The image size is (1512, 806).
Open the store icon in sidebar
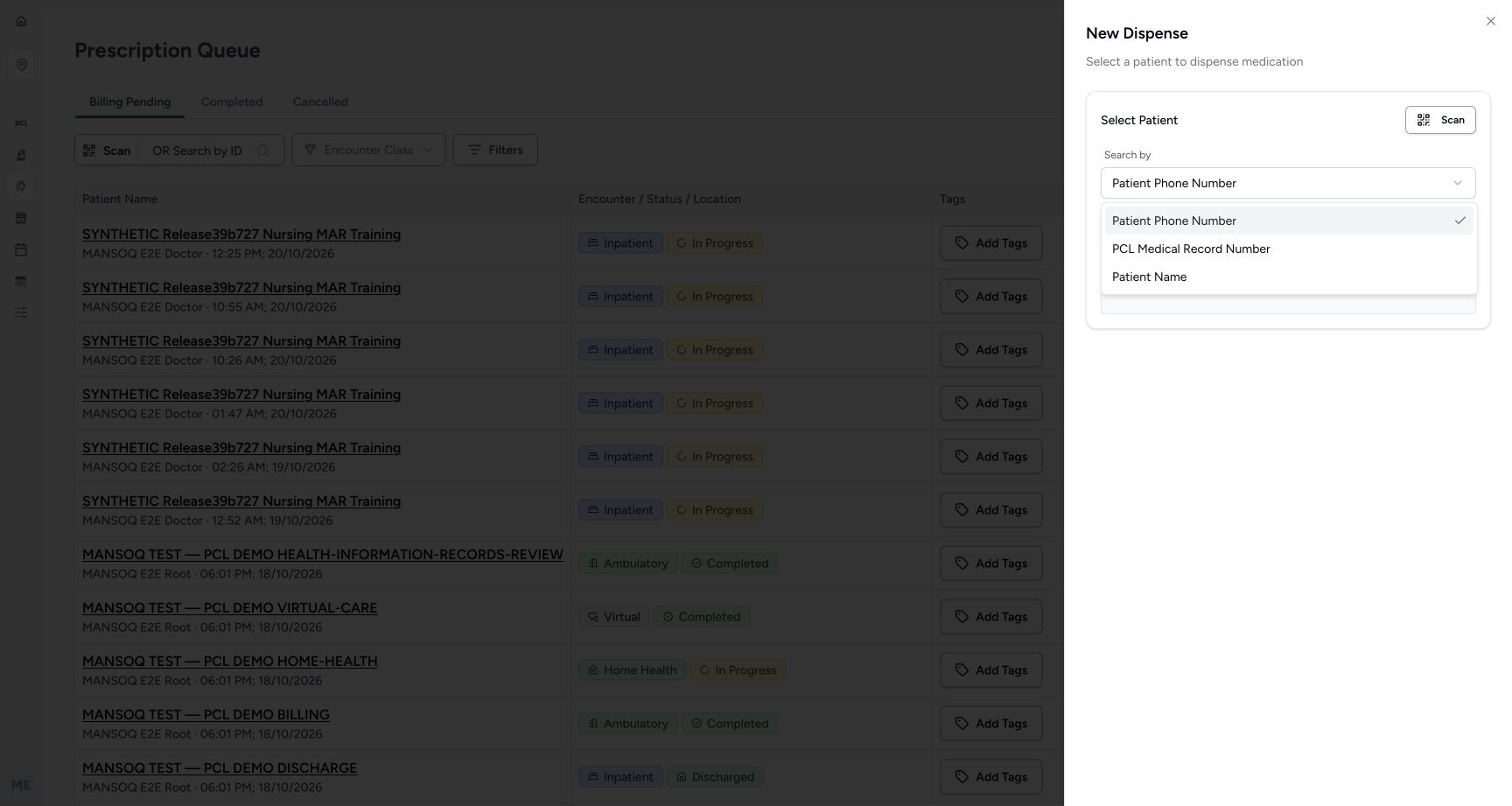point(21,218)
